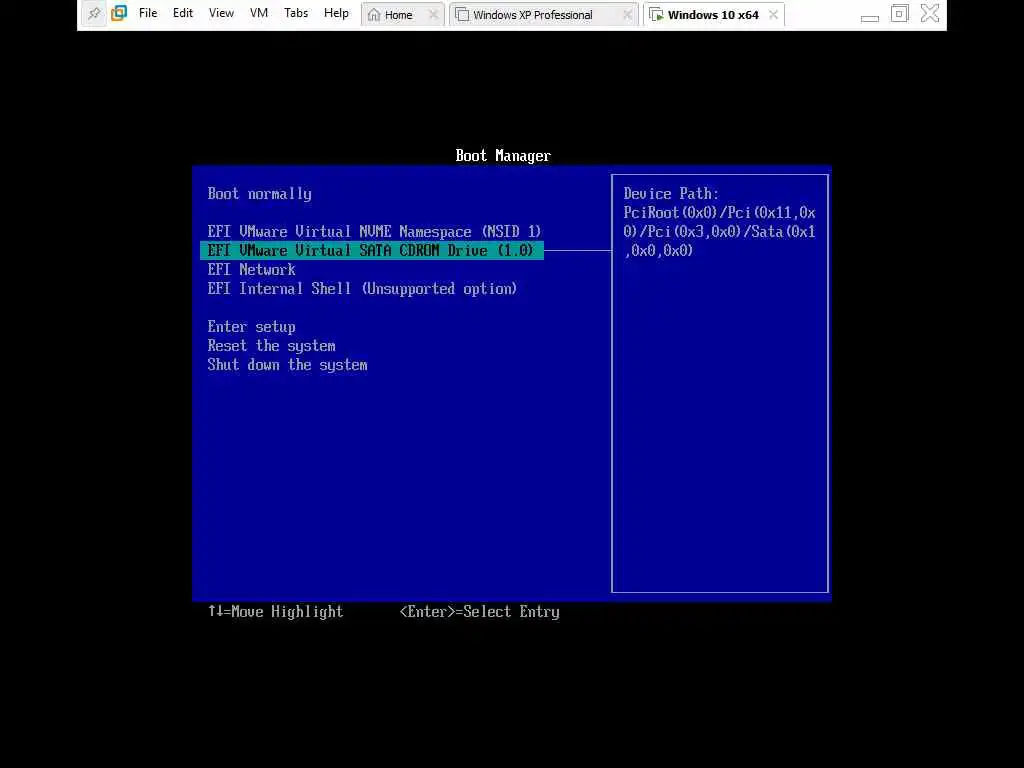Click Enter=Select Entry hint text
The width and height of the screenshot is (1024, 768).
pyautogui.click(x=479, y=612)
